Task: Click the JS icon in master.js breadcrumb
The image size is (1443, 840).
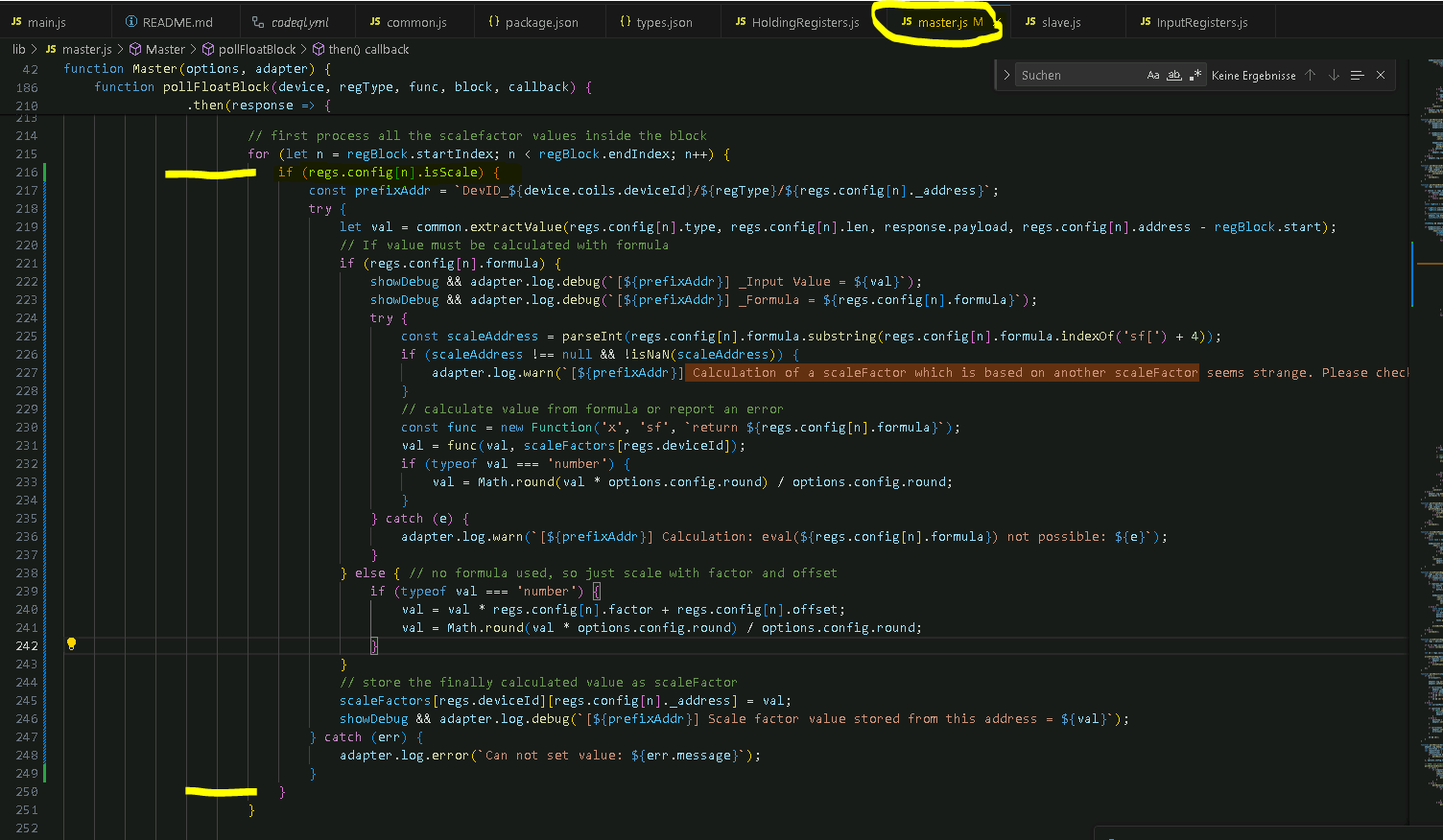Action: tap(51, 49)
